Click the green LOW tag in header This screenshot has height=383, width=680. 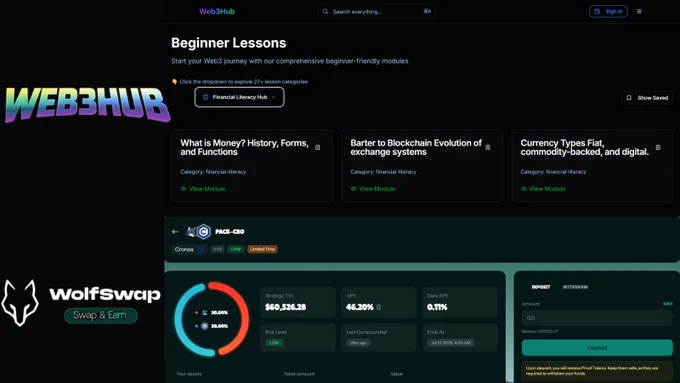[x=235, y=249]
